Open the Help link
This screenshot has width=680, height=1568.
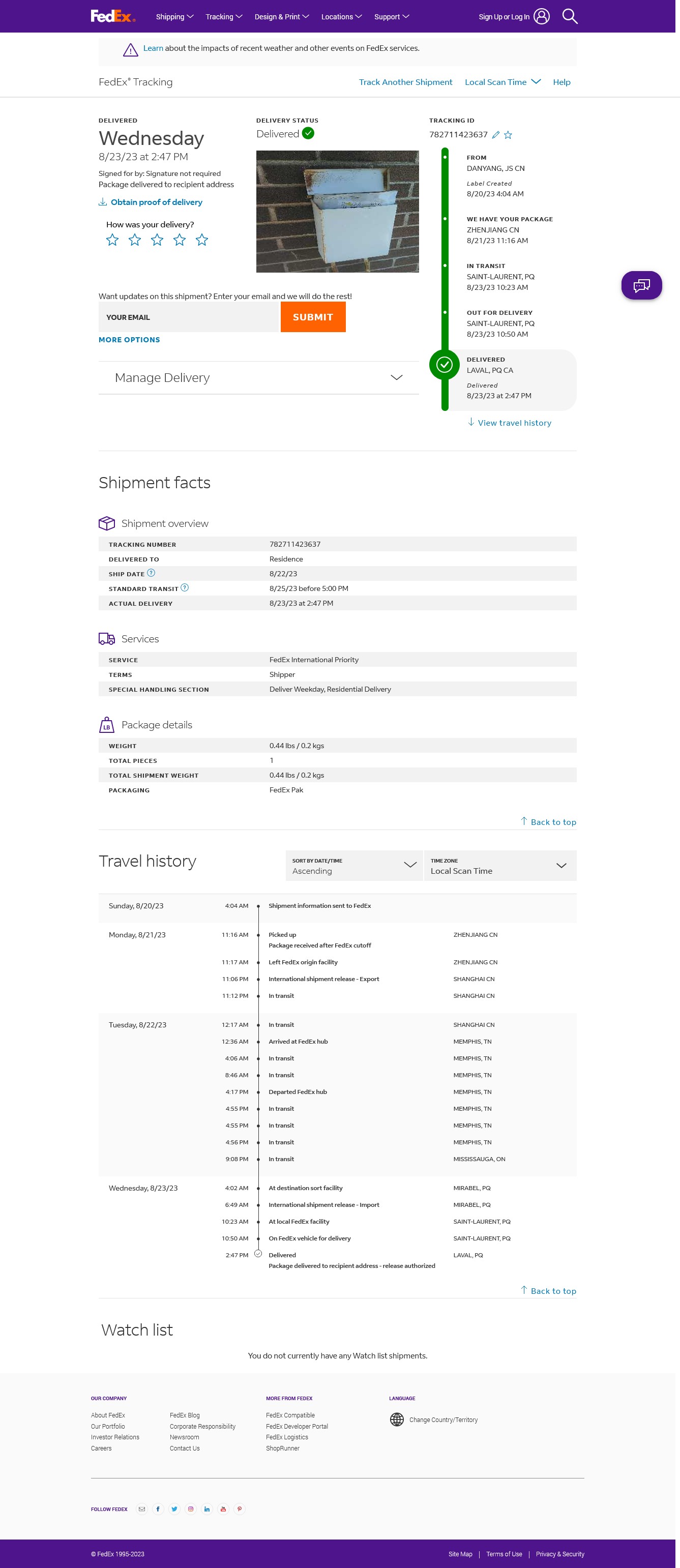(561, 82)
